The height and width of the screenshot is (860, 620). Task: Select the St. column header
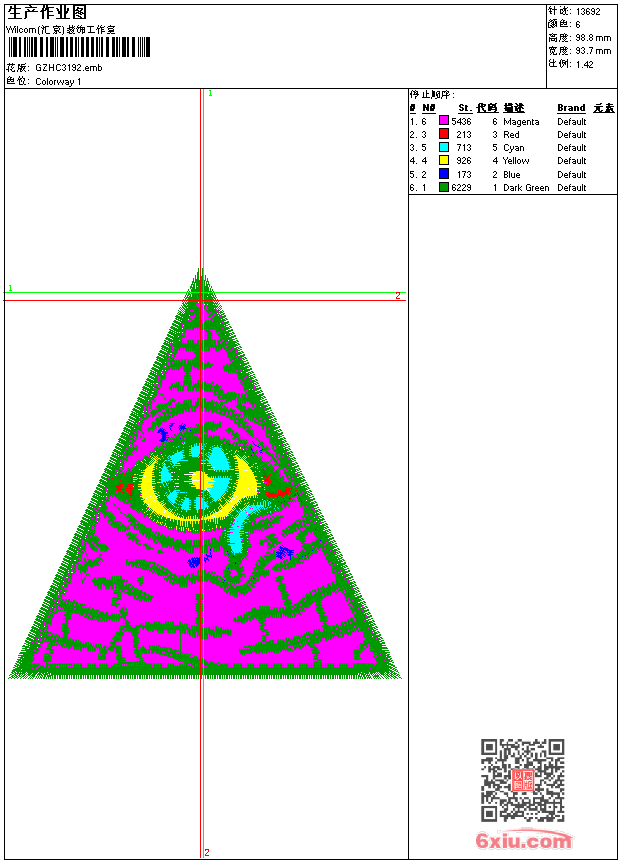pos(465,108)
